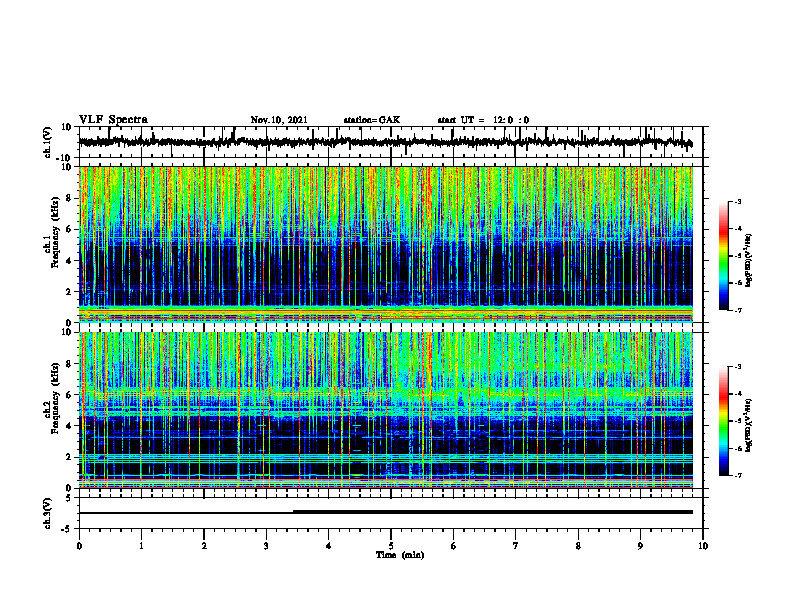
Task: Click the time axis tick label "9"
Action: 640,546
